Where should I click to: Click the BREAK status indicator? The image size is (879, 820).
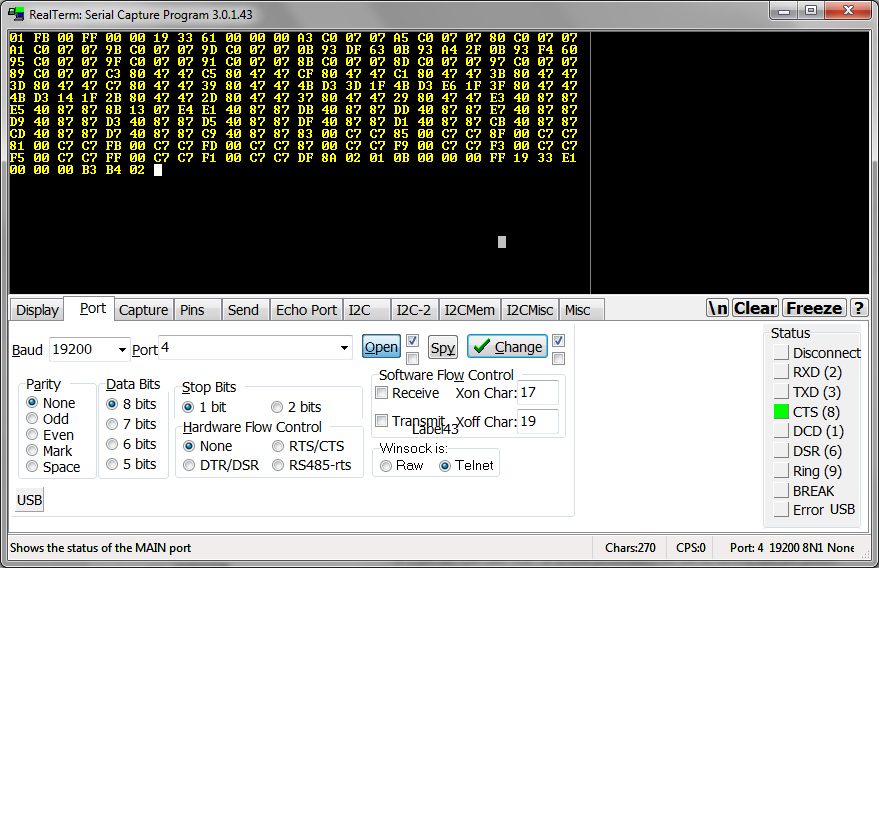781,491
